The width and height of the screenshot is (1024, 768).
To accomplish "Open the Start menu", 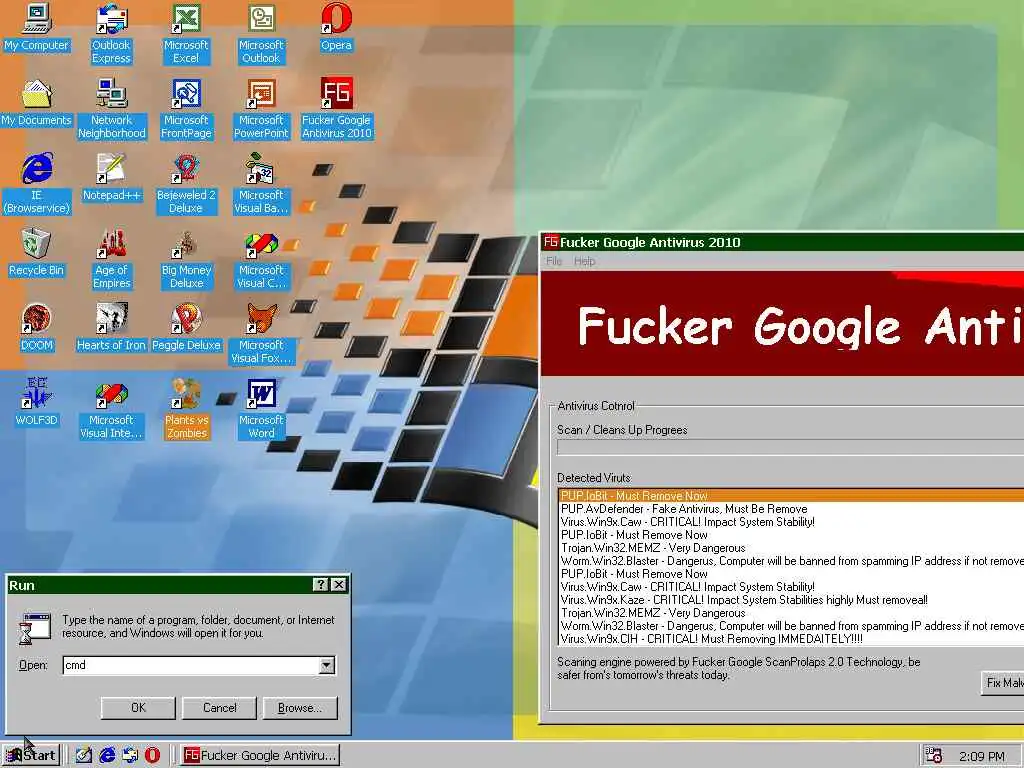I will point(31,756).
